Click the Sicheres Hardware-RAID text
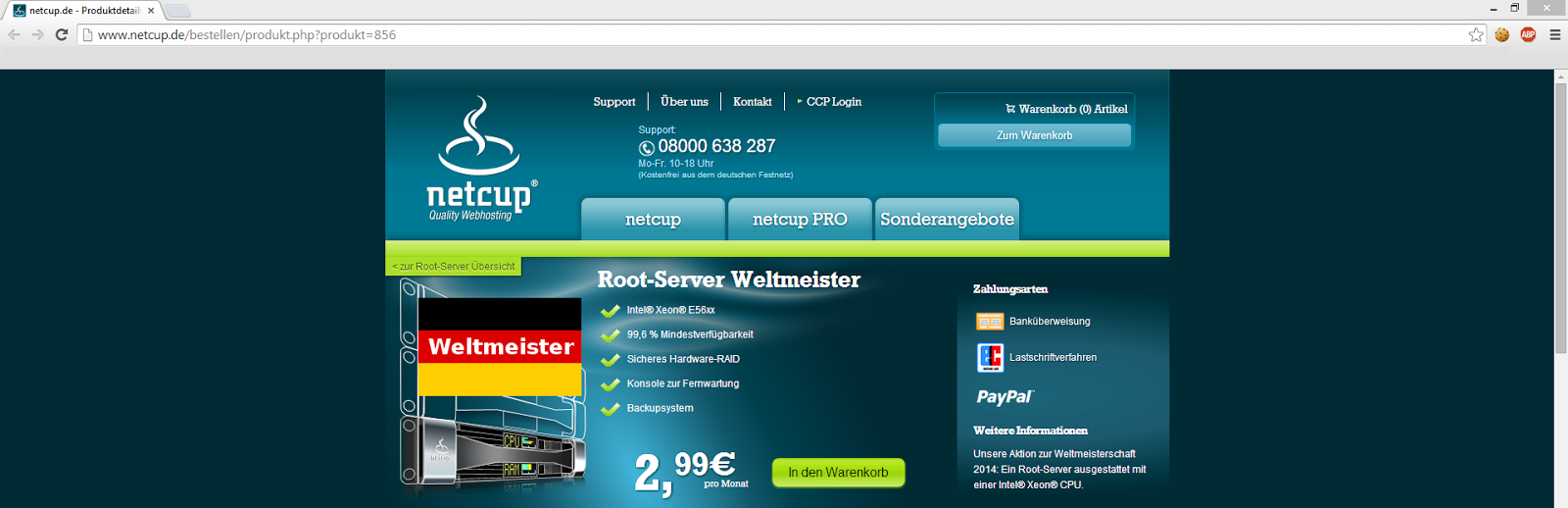 683,359
